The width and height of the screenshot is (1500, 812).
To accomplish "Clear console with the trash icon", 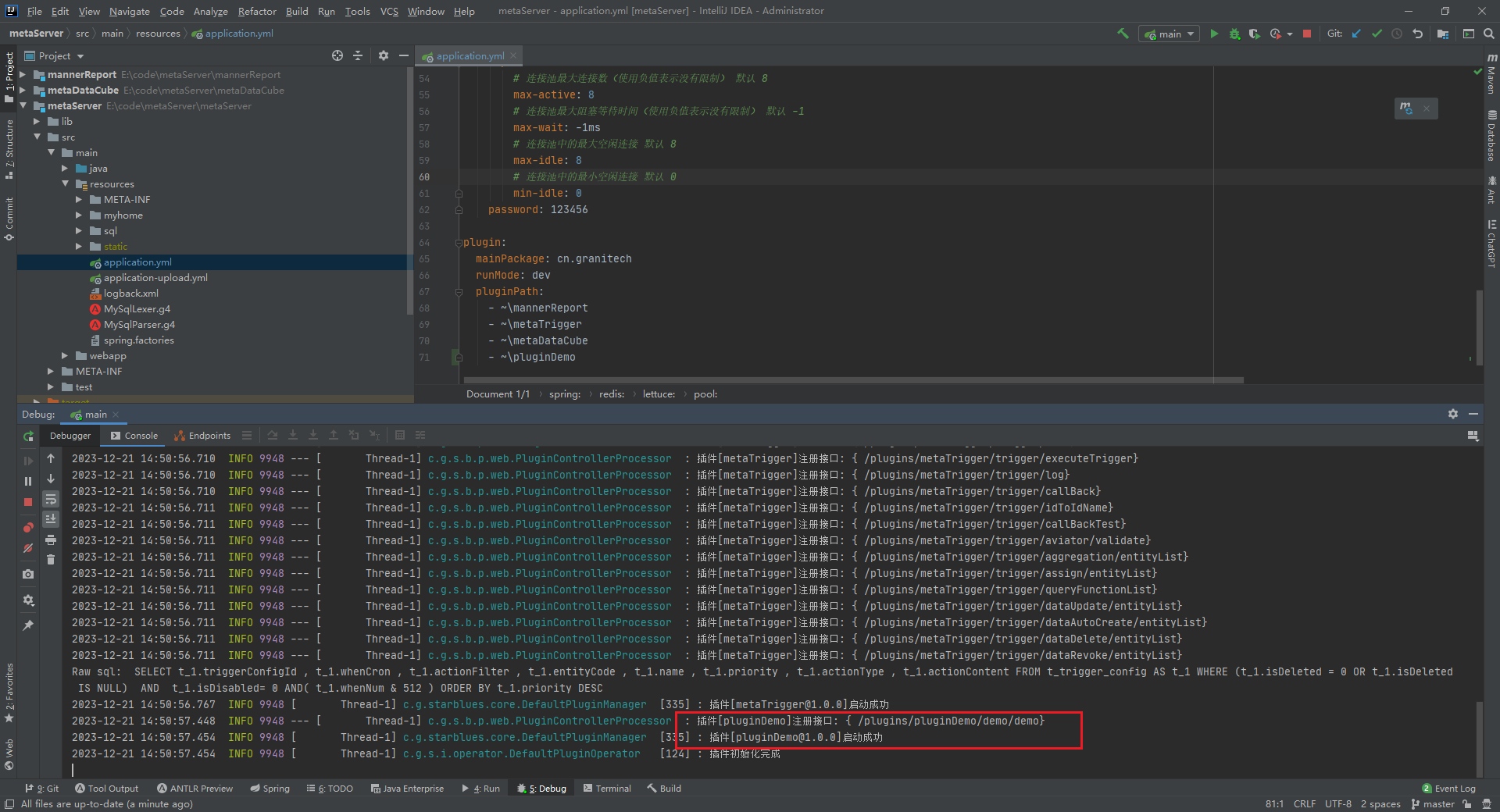I will point(51,560).
